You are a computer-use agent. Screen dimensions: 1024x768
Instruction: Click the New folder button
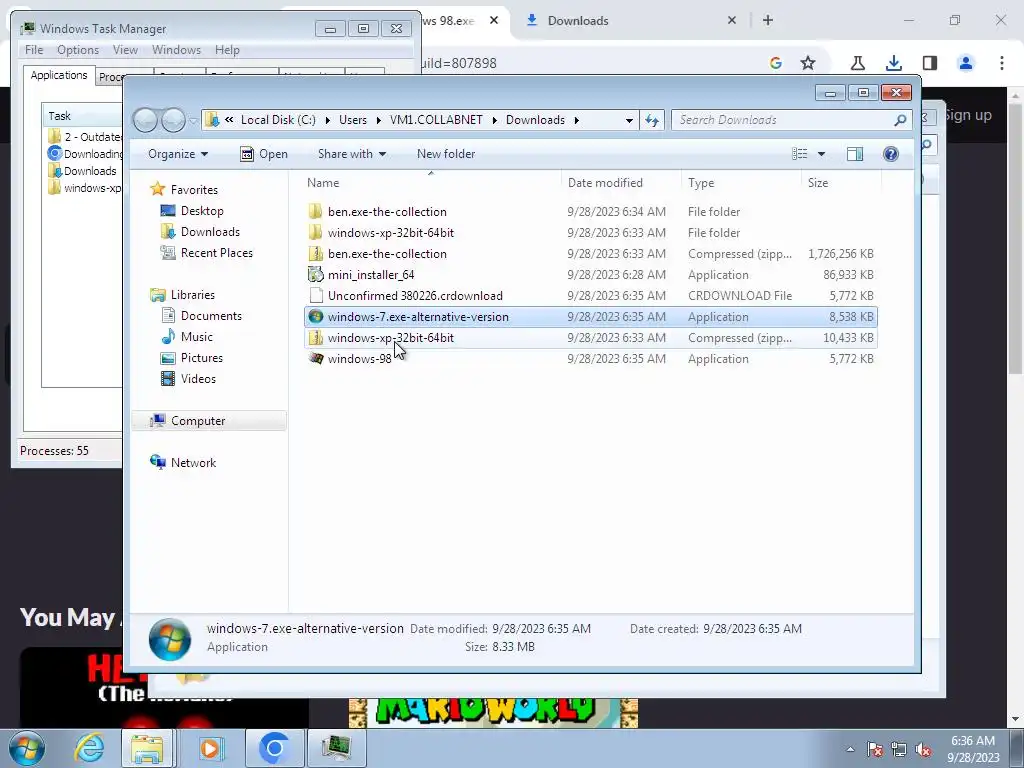[x=446, y=154]
